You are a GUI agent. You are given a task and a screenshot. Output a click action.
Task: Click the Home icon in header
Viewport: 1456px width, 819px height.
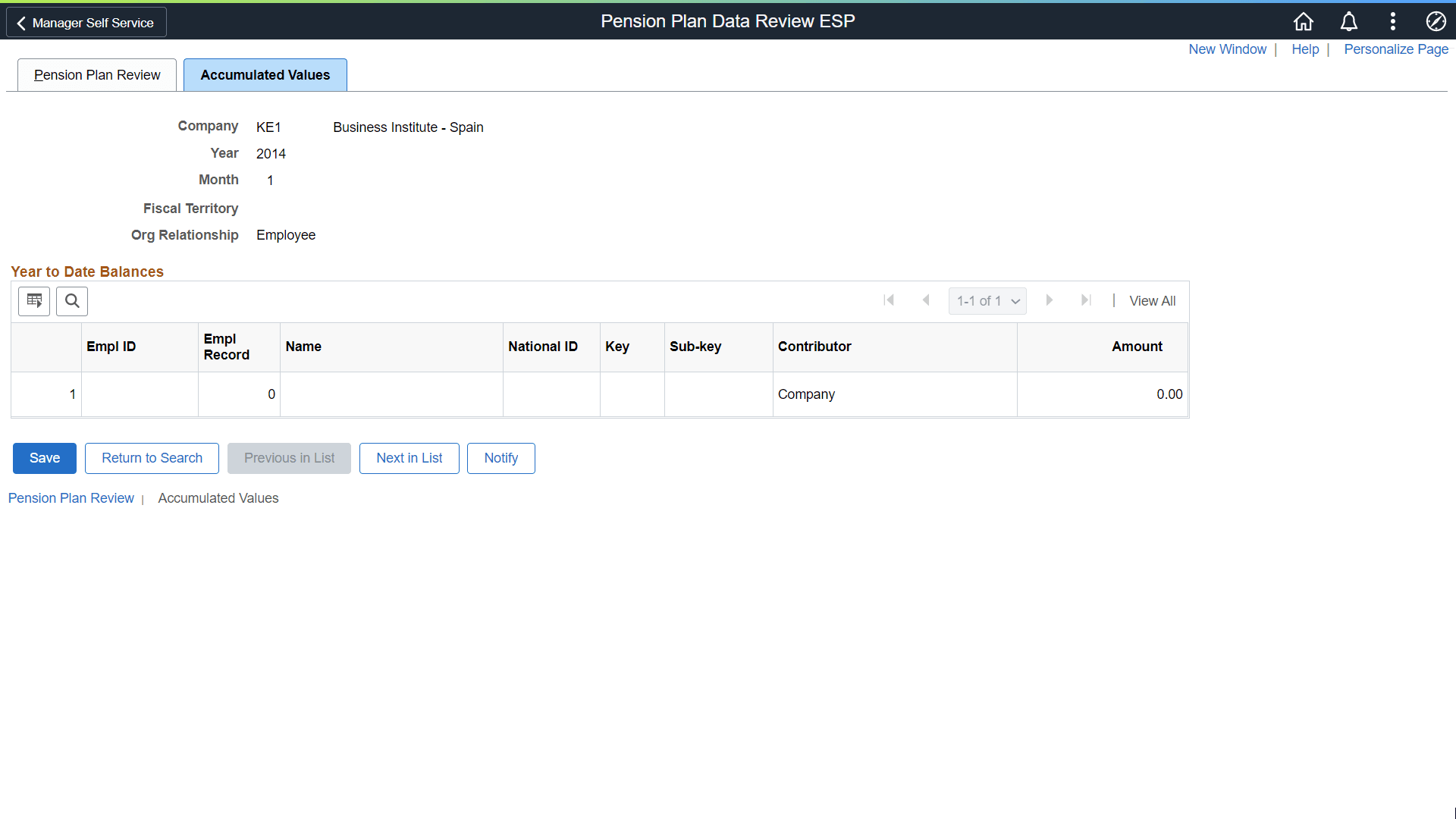[x=1303, y=21]
